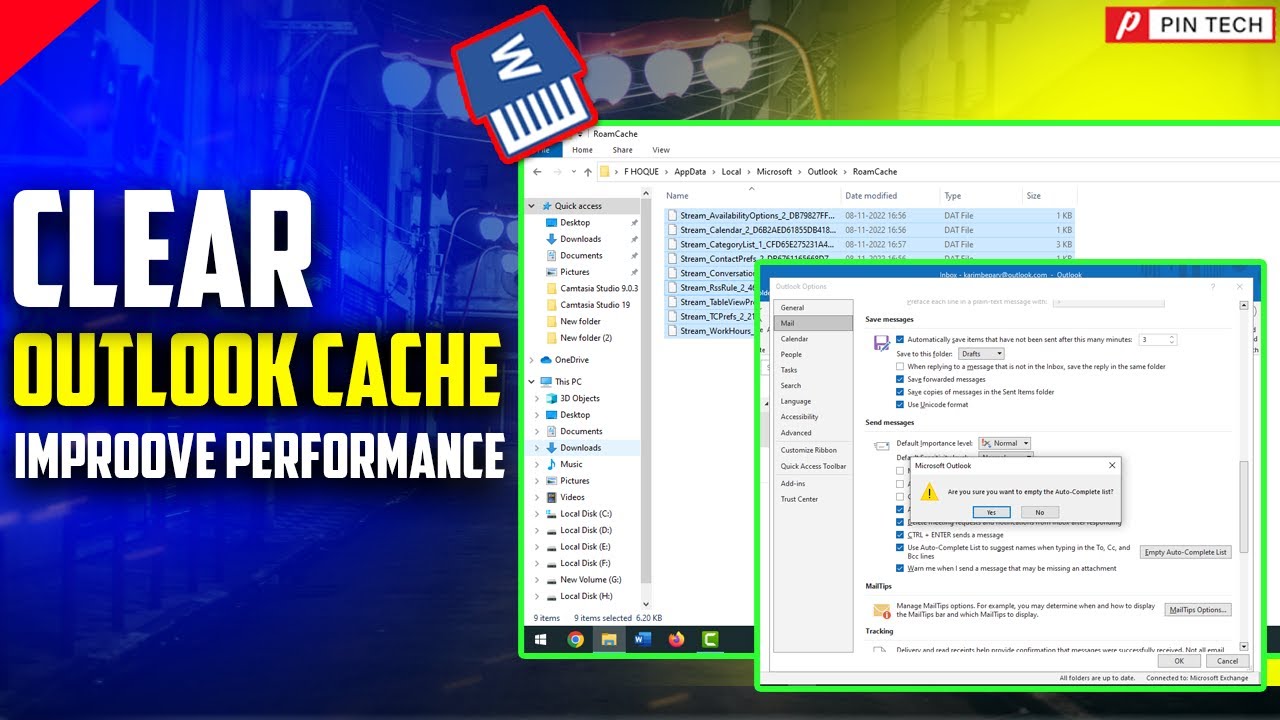
Task: Select Stream_AvailabilityOptions file icon
Action: (672, 215)
